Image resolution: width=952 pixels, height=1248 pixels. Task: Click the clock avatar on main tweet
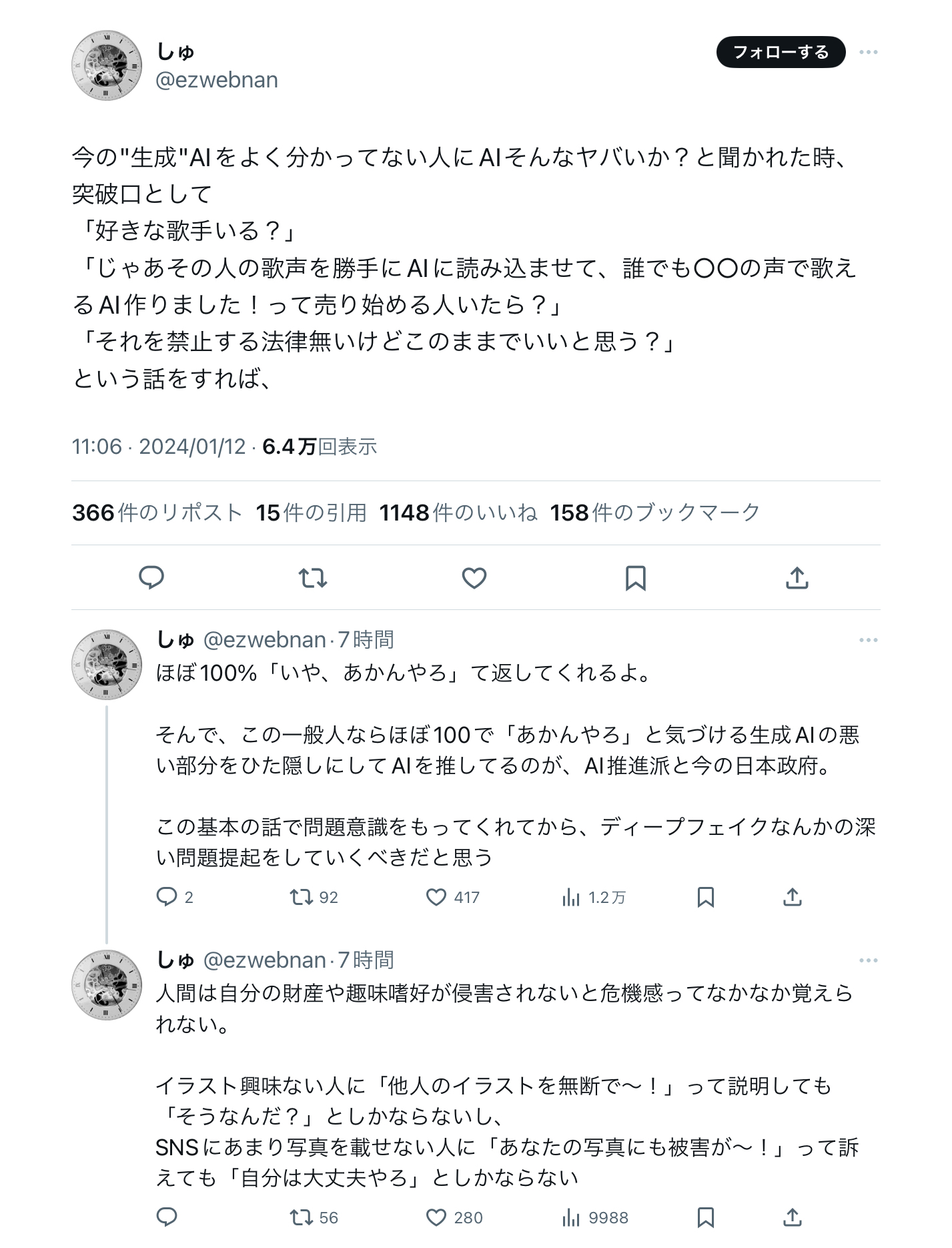point(107,65)
